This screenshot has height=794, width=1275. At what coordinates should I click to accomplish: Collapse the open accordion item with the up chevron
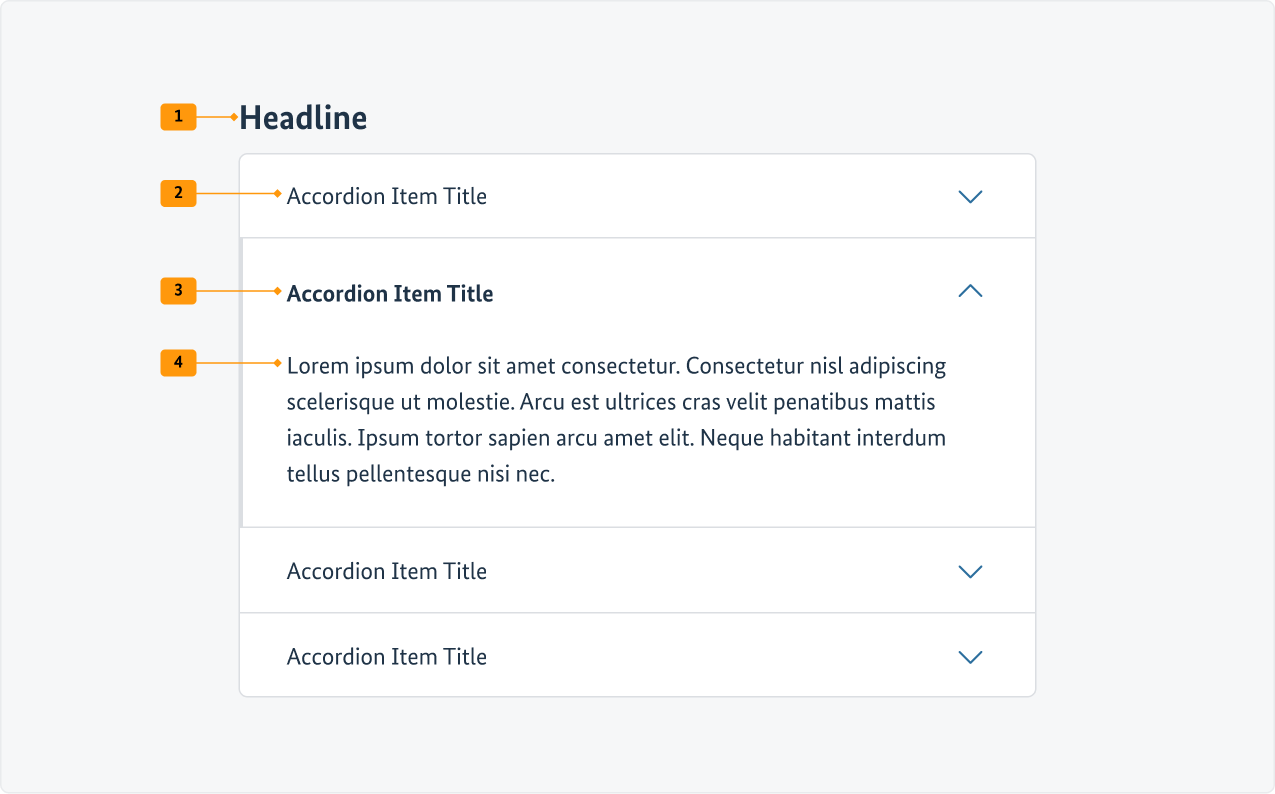(x=970, y=291)
